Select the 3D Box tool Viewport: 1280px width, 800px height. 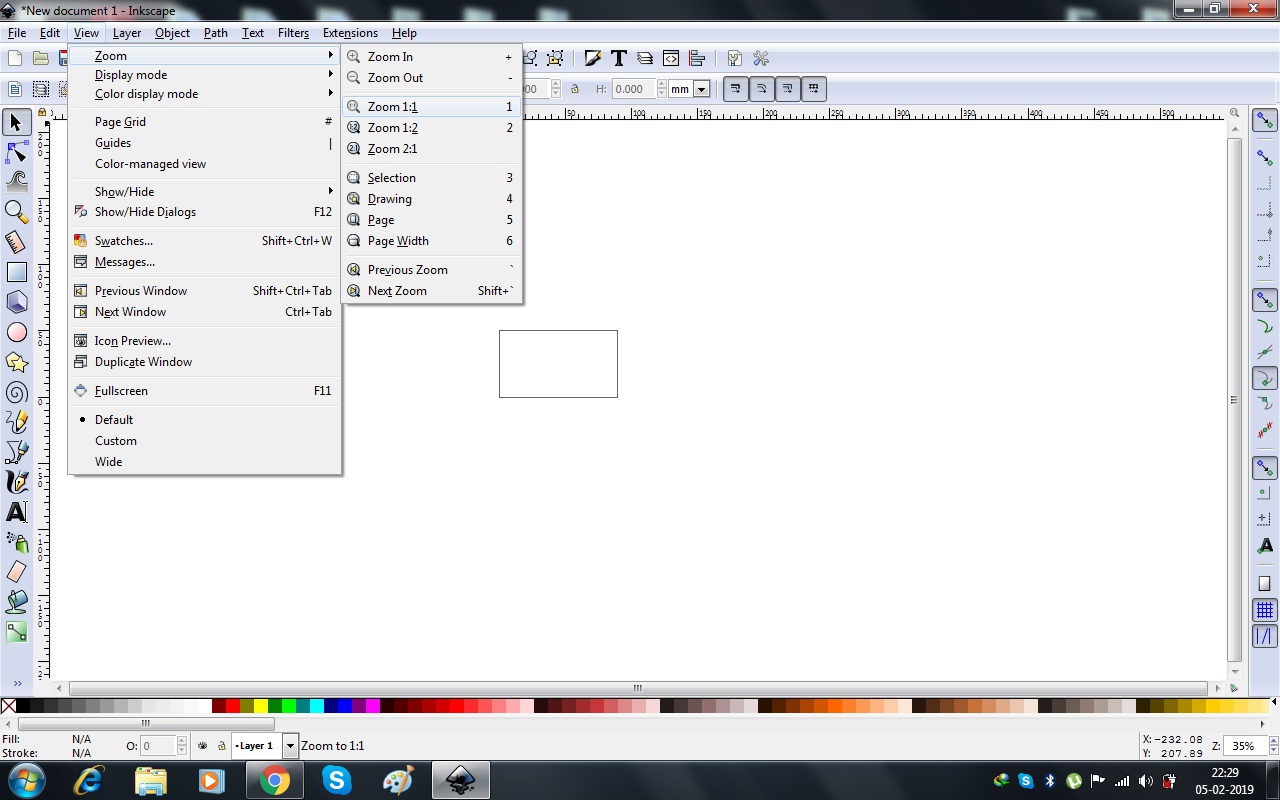[16, 302]
